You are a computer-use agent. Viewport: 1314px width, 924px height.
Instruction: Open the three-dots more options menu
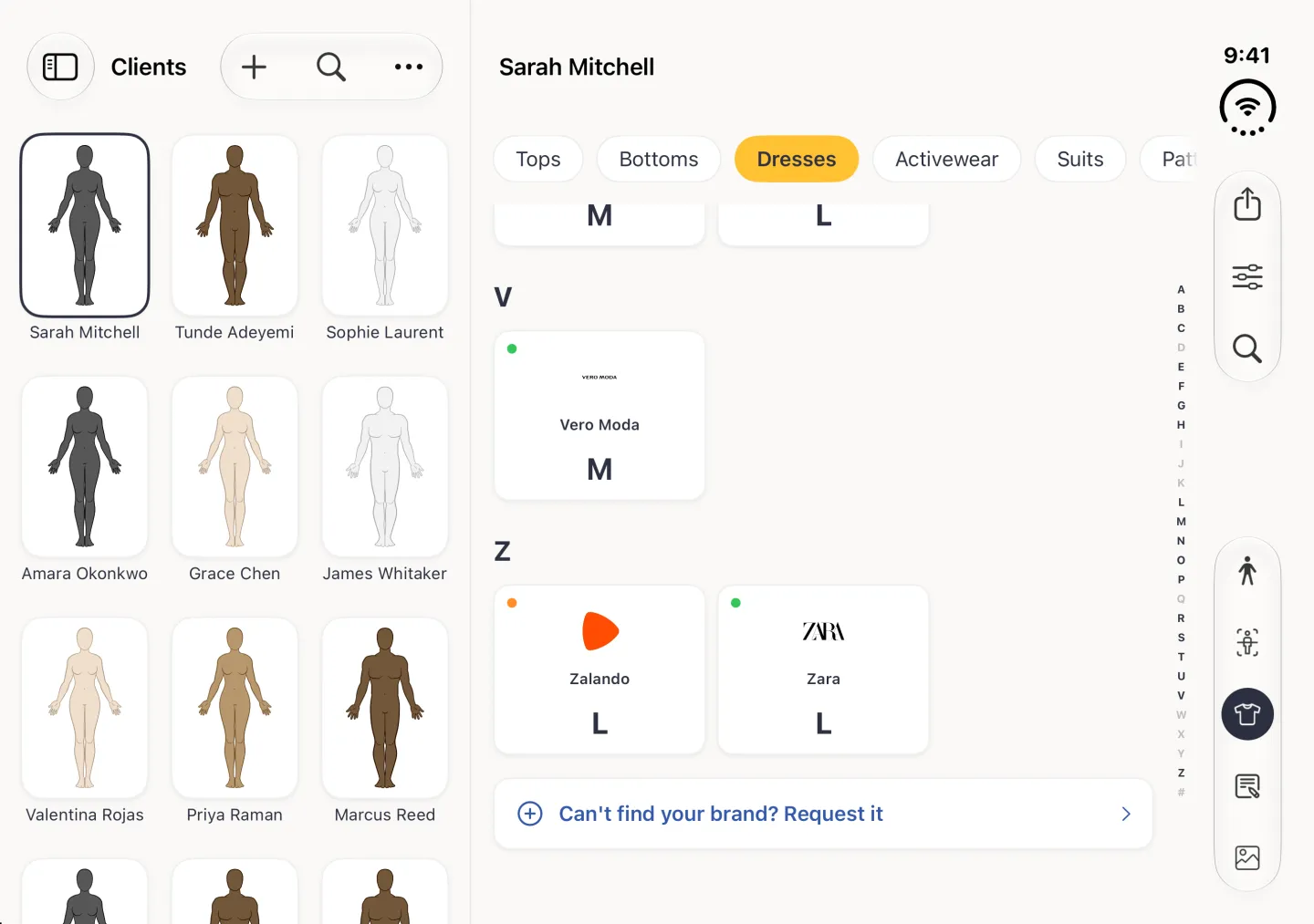[x=409, y=67]
